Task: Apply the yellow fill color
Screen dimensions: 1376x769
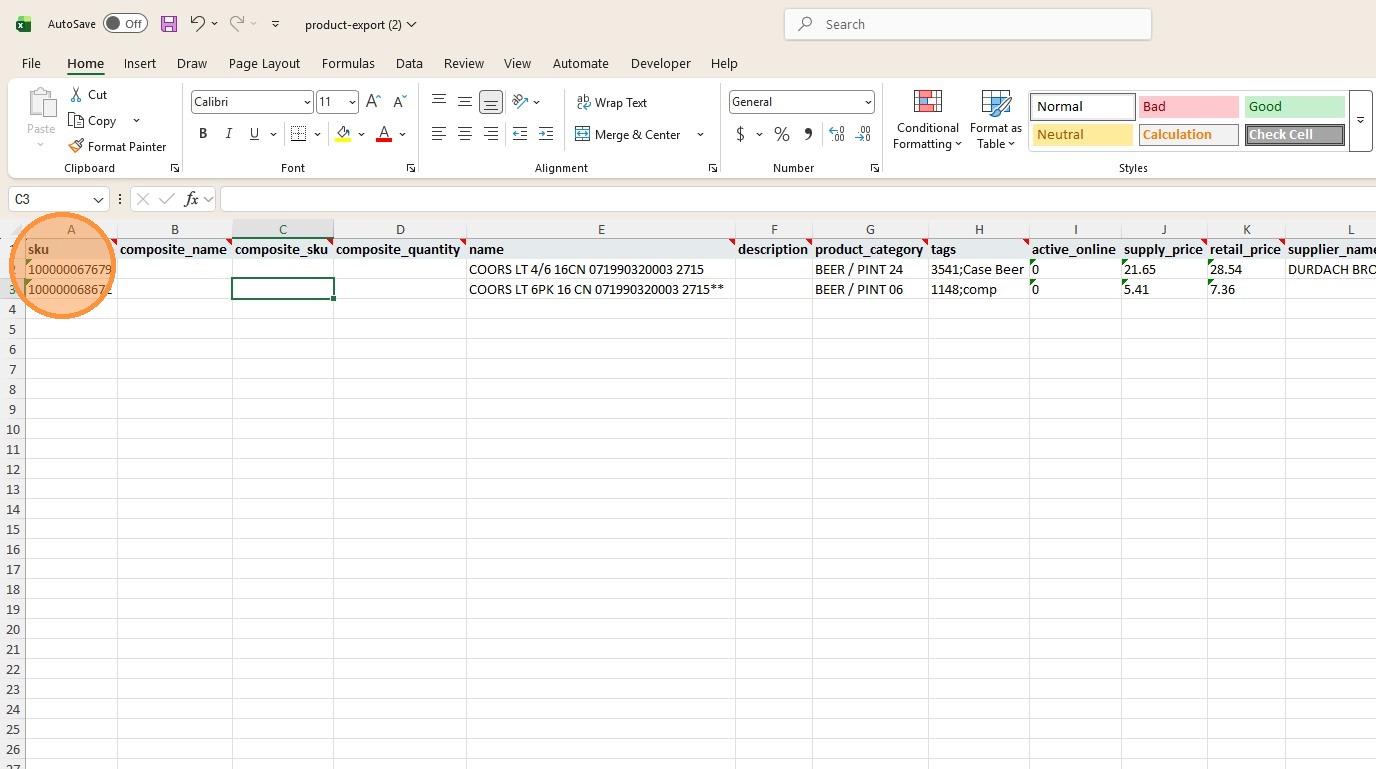Action: (x=343, y=134)
